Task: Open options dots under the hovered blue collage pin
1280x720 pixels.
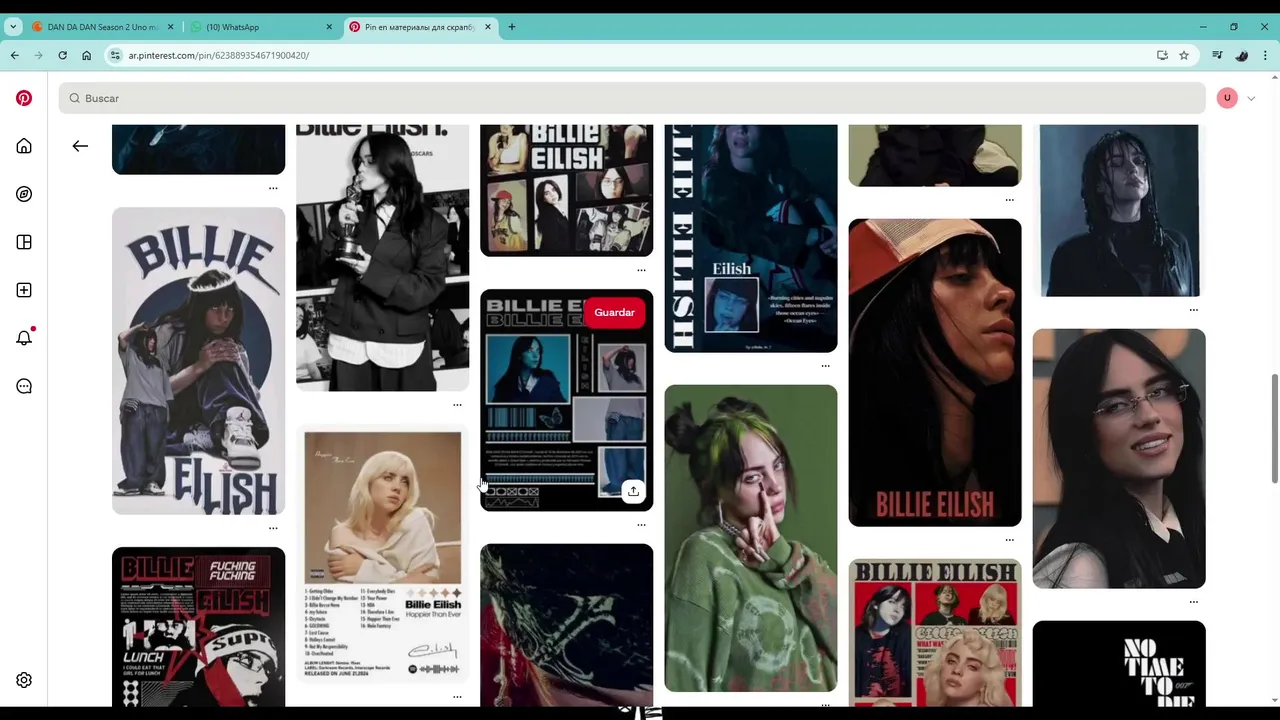Action: tap(641, 524)
